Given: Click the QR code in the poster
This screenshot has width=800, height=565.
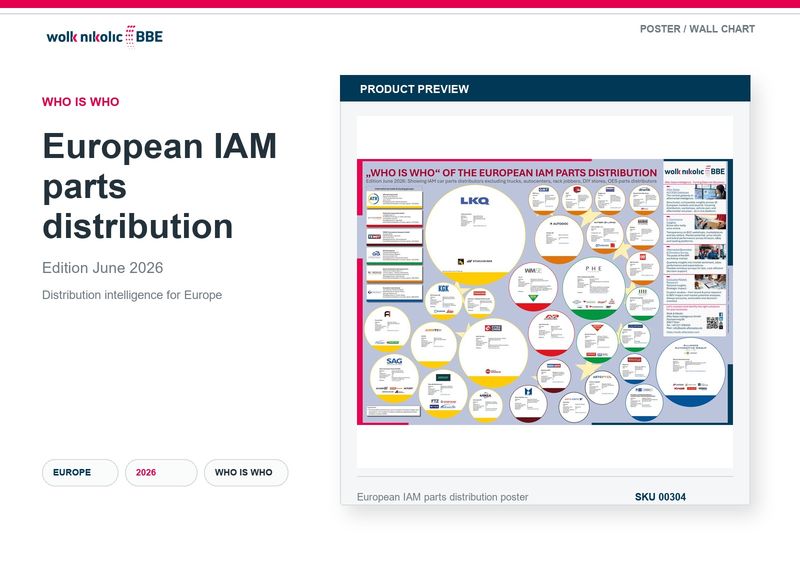Looking at the screenshot, I should click(714, 323).
